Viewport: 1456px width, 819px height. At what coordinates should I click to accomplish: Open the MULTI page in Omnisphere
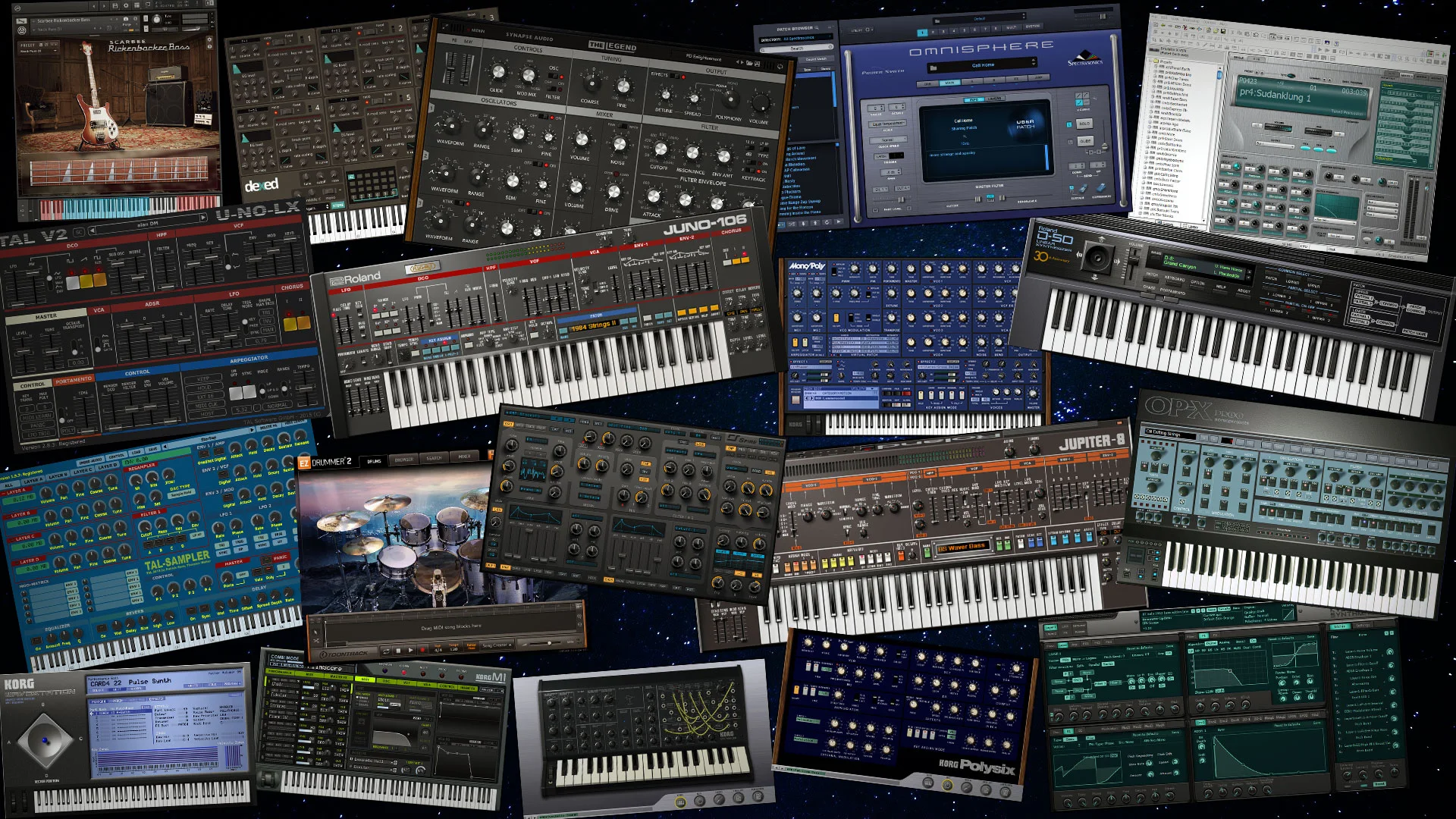pos(1012,27)
